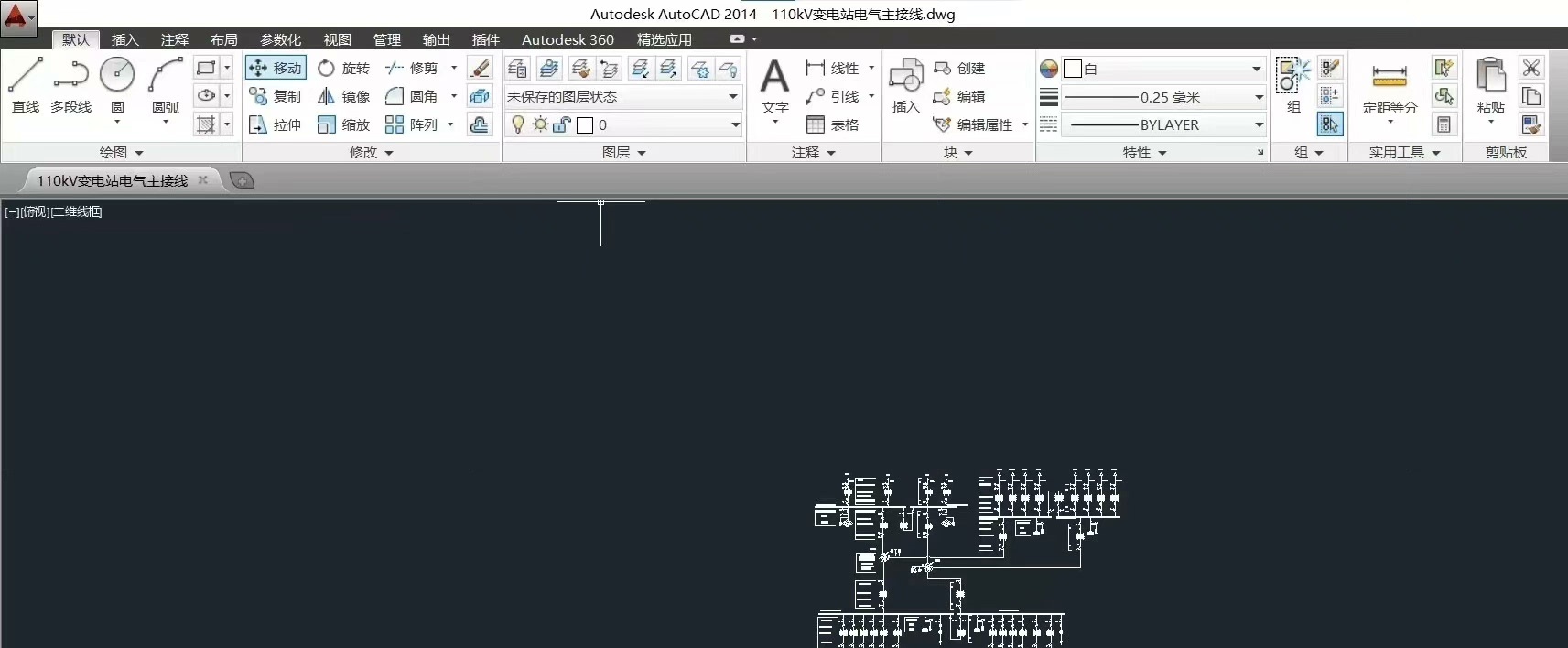Select the 多段线 polyline tool
This screenshot has width=1568, height=648.
point(71,85)
